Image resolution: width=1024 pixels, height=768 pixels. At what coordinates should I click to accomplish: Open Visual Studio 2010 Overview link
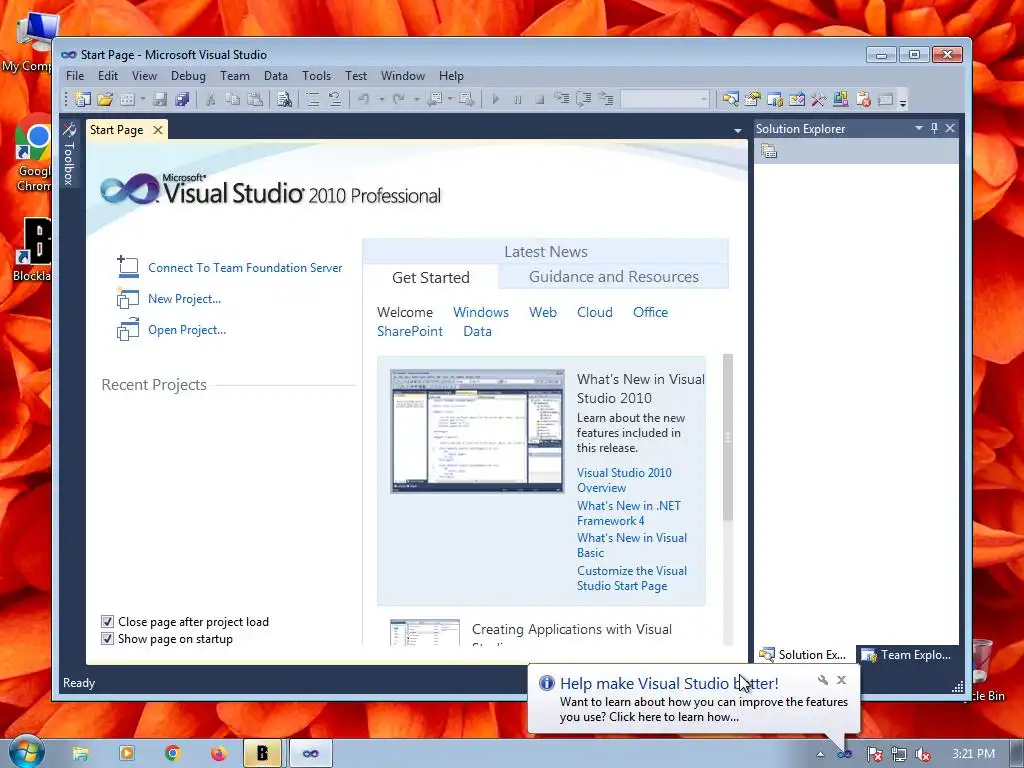(x=624, y=480)
